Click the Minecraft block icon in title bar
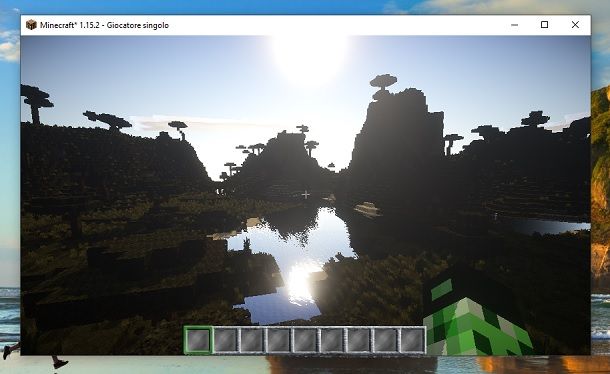Viewport: 610px width, 374px height. coord(31,25)
